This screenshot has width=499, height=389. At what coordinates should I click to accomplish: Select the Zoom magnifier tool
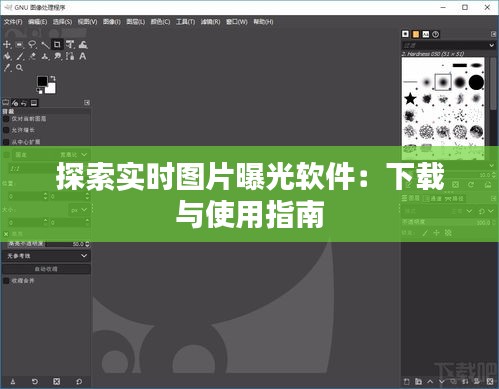(20, 68)
